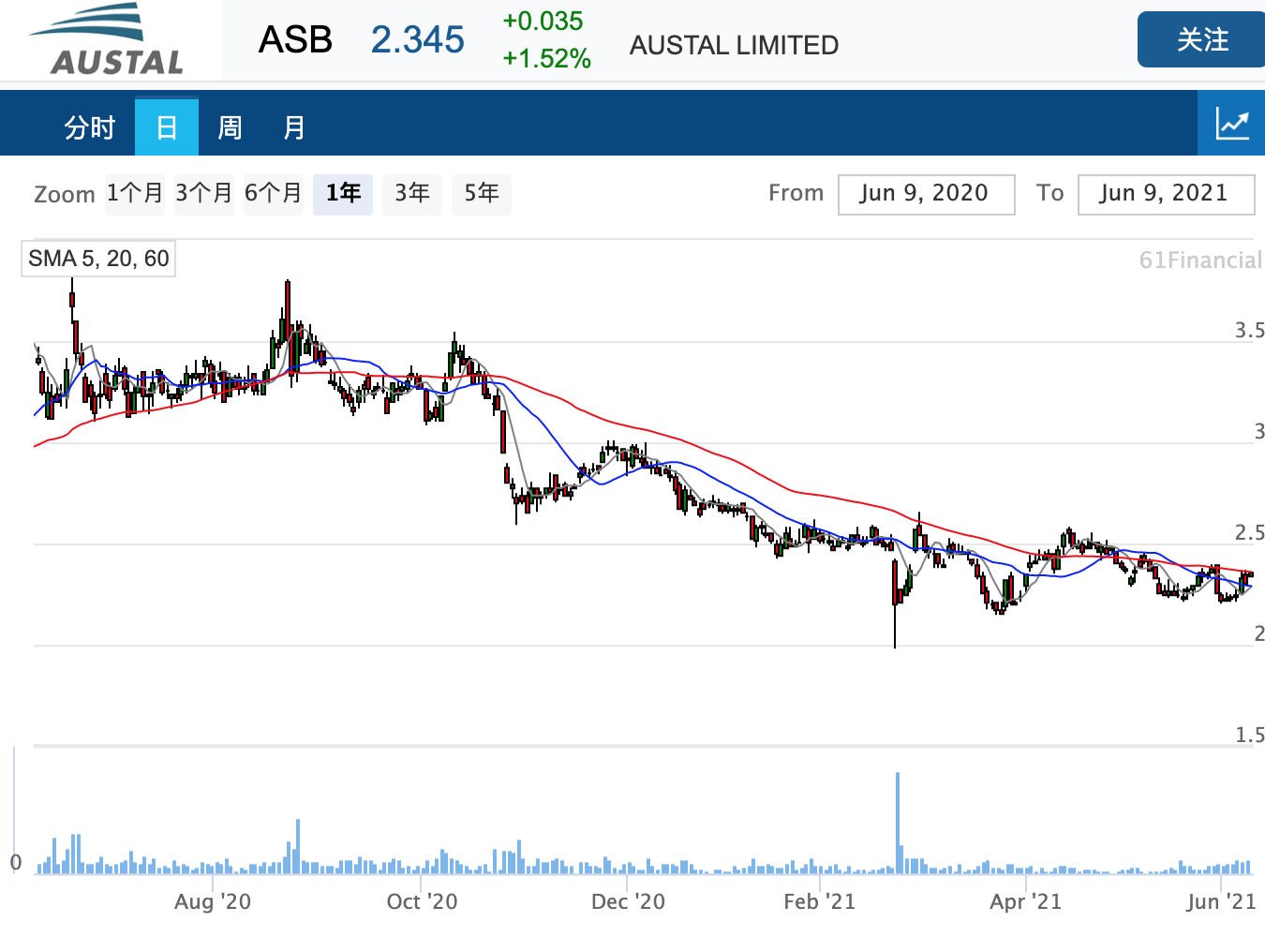Select the 日 daily chart tab
The height and width of the screenshot is (952, 1265).
(167, 126)
